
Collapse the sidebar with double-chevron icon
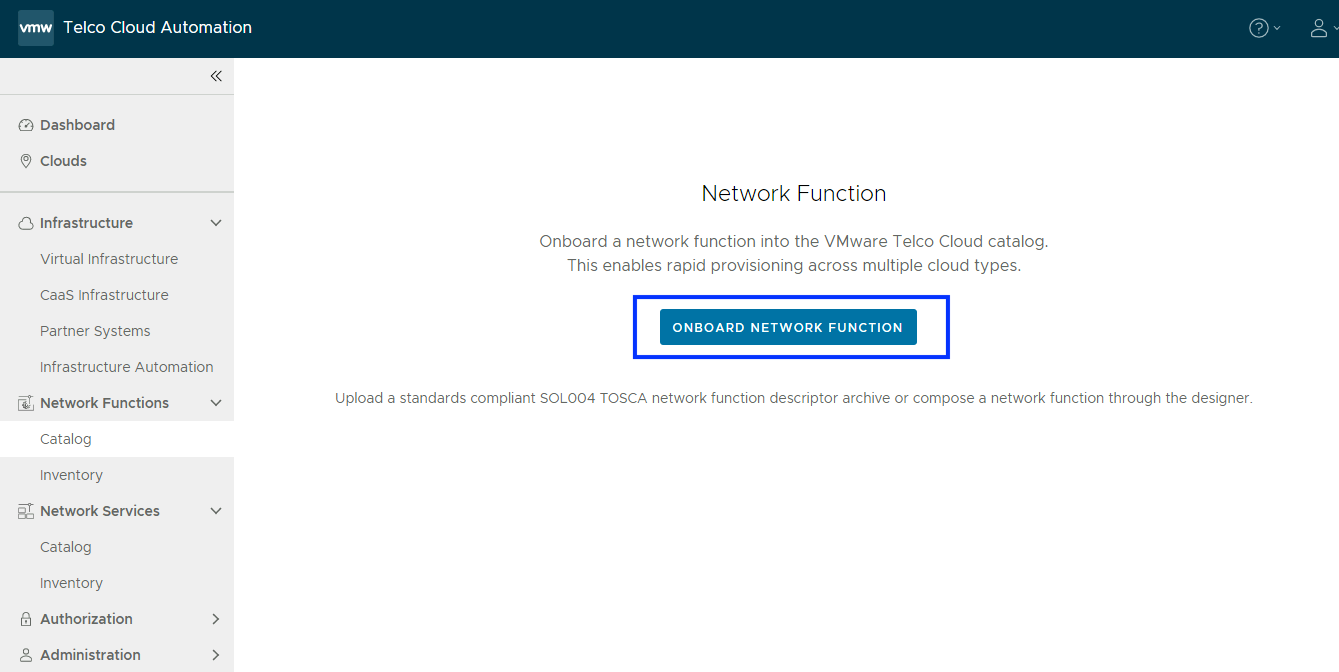[216, 76]
